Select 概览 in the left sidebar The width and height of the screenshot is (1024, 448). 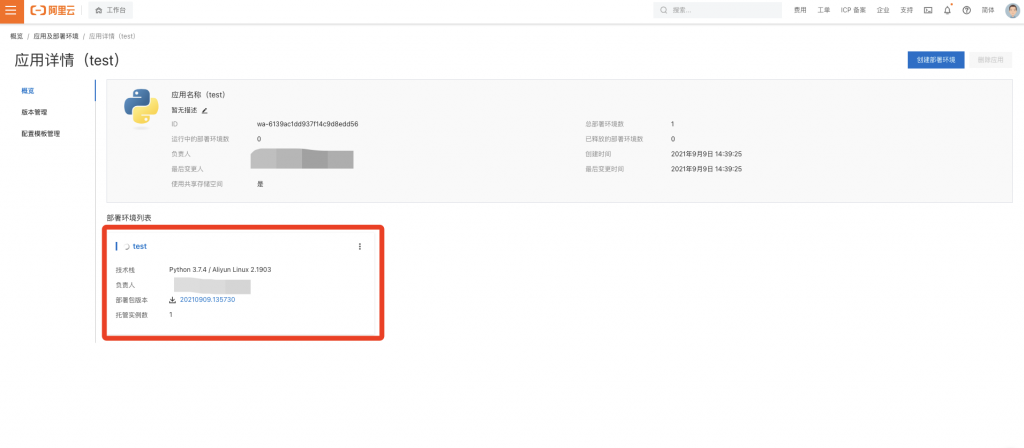click(28, 91)
